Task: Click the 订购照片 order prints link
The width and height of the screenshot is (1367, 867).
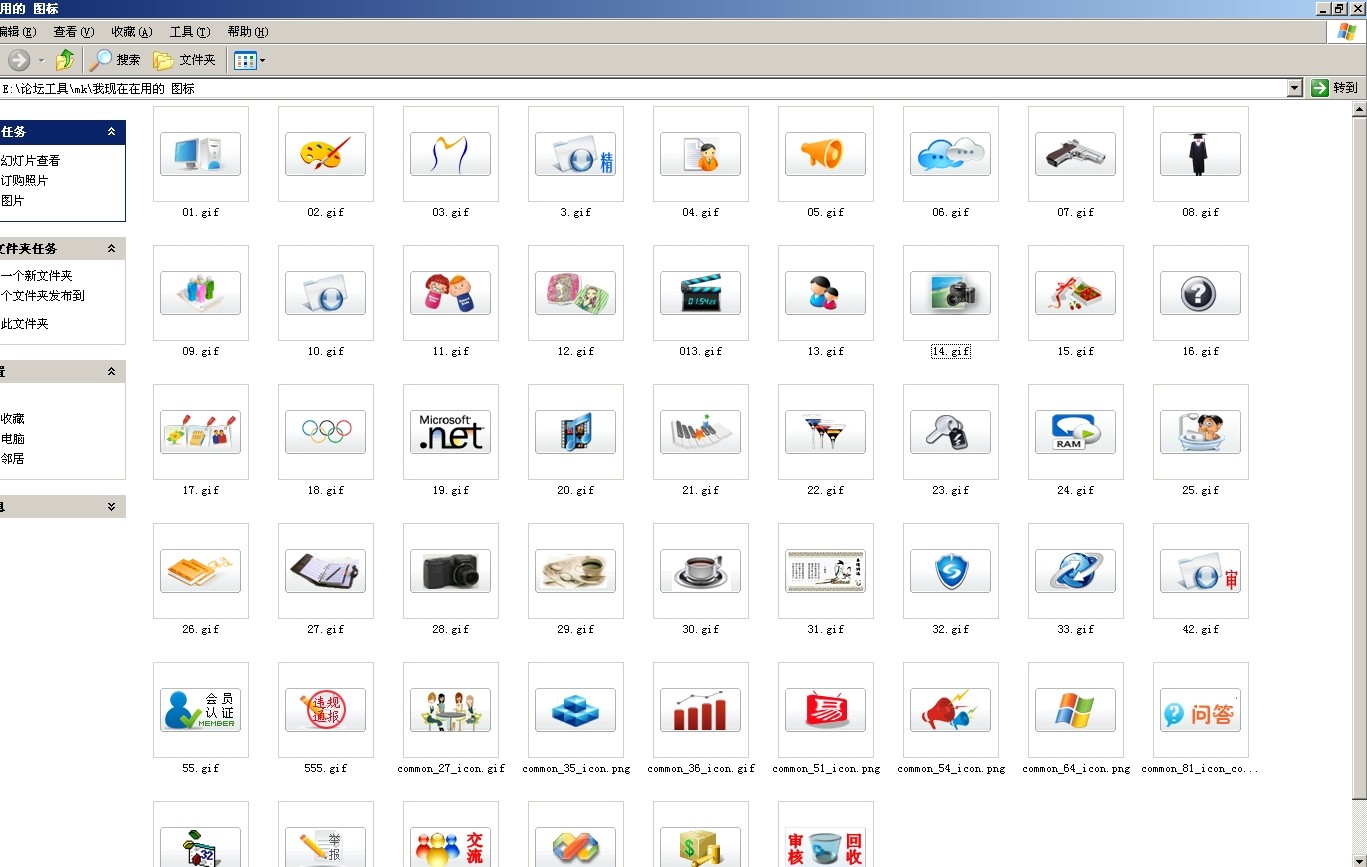Action: click(24, 180)
